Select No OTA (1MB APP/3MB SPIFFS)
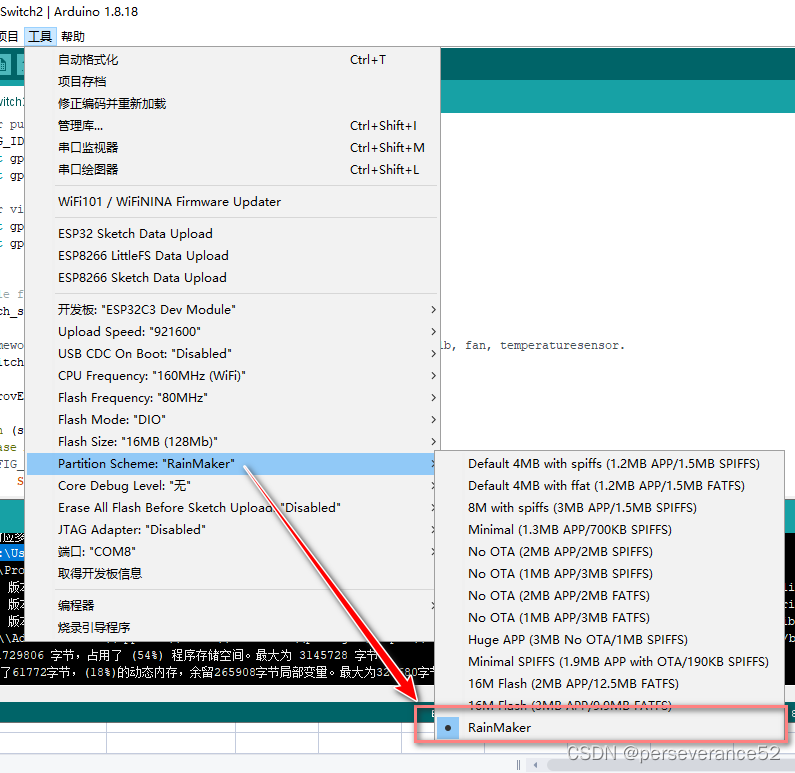 tap(609, 574)
